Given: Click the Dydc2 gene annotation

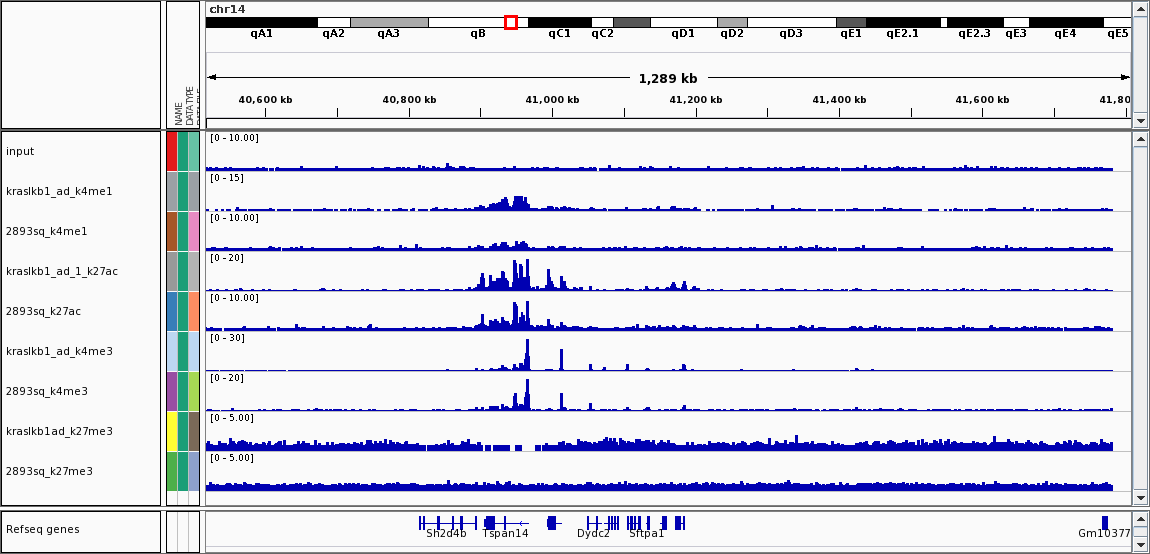Looking at the screenshot, I should coord(594,523).
